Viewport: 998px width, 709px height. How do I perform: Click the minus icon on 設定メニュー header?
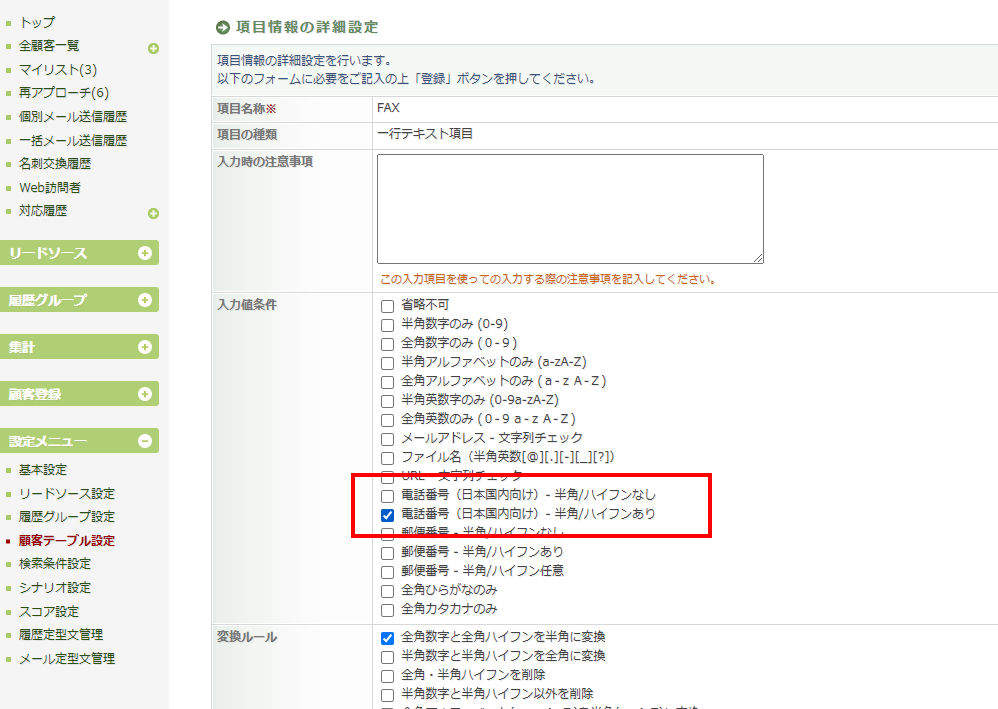coord(145,441)
